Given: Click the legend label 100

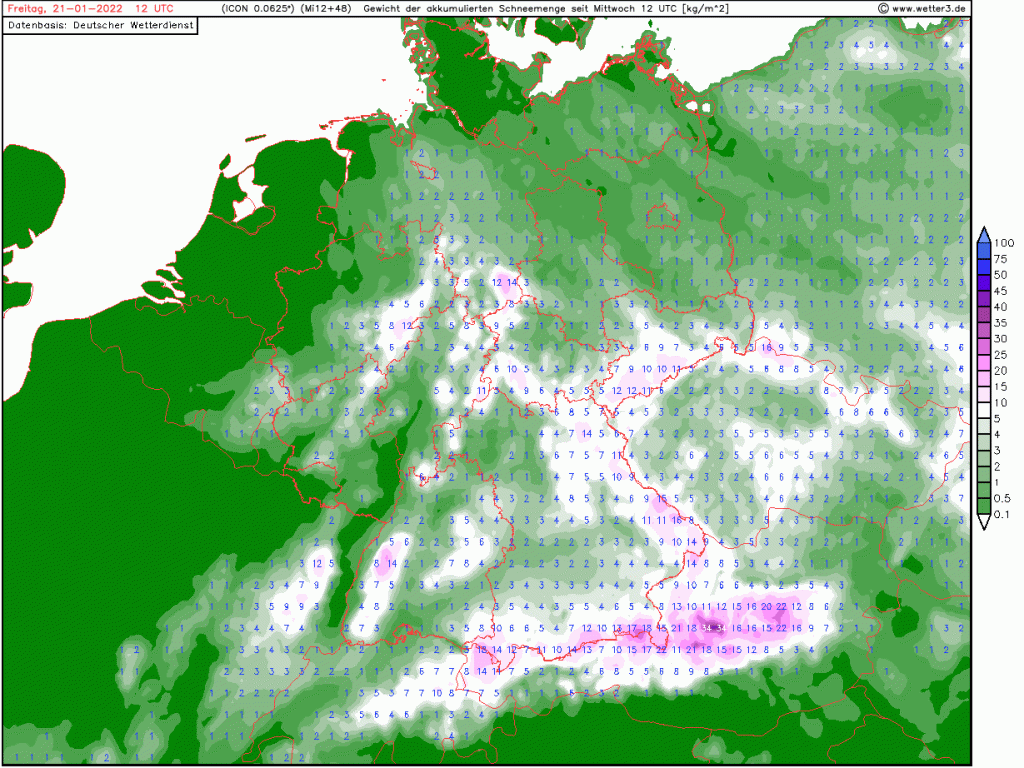Looking at the screenshot, I should point(1005,242).
